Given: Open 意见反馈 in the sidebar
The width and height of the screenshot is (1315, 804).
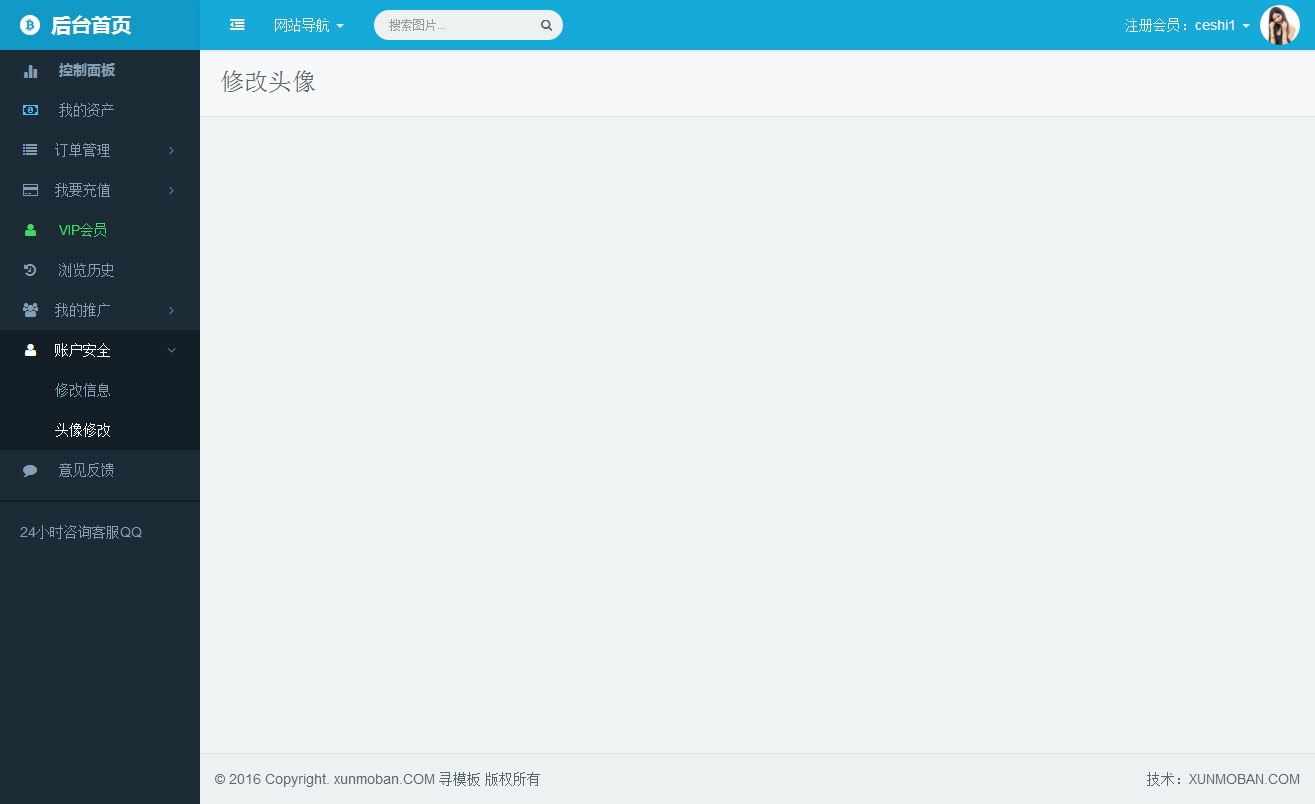Looking at the screenshot, I should click(x=86, y=470).
